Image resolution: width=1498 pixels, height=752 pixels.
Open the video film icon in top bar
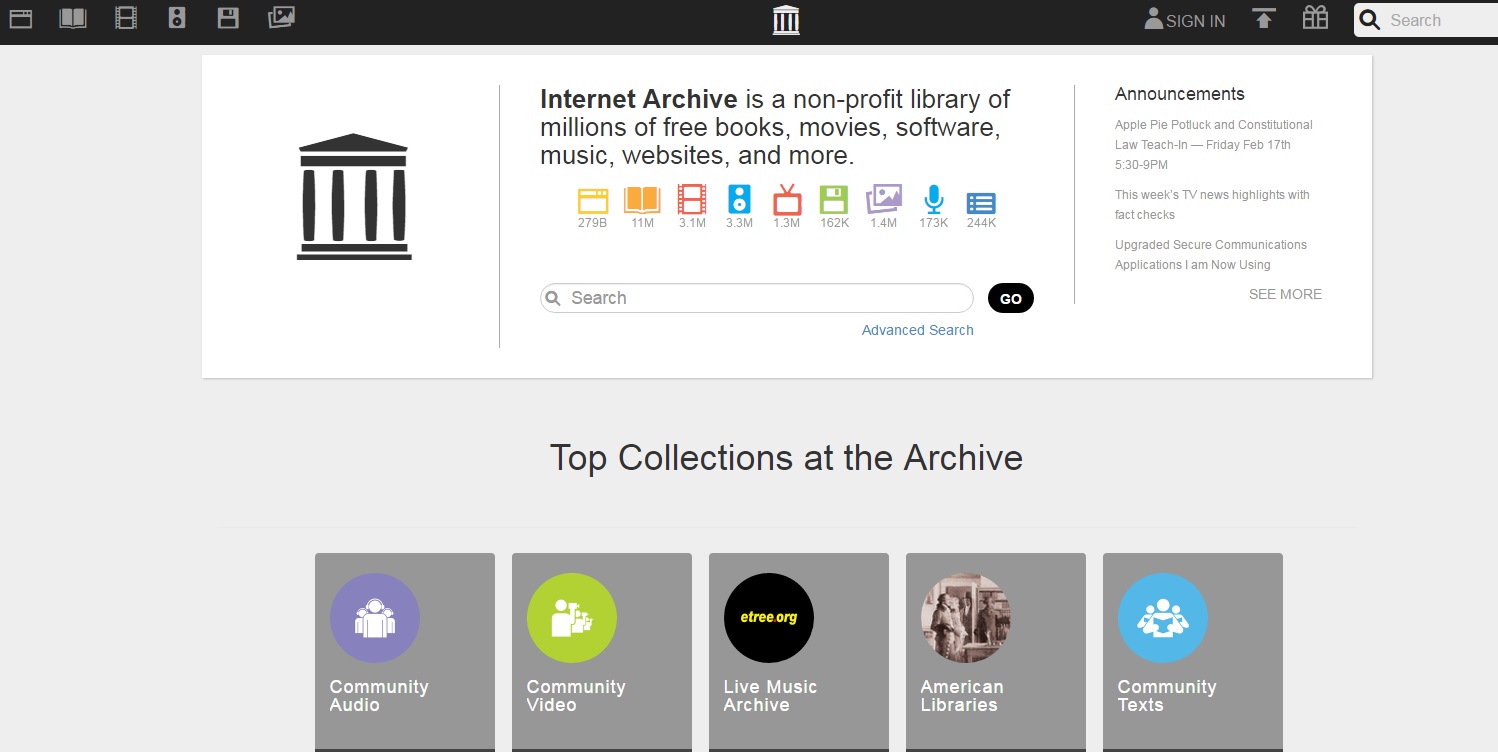(125, 18)
